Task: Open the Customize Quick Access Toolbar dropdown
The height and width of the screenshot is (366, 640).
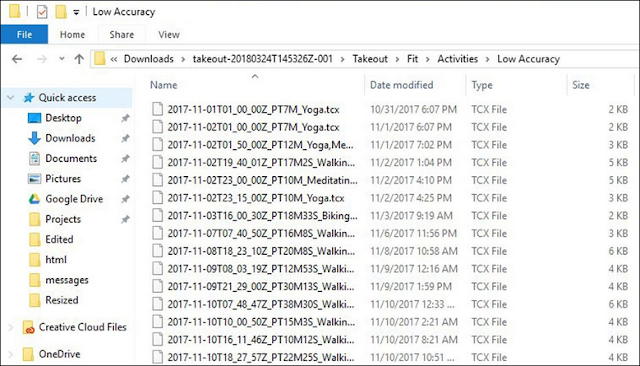Action: coord(76,13)
